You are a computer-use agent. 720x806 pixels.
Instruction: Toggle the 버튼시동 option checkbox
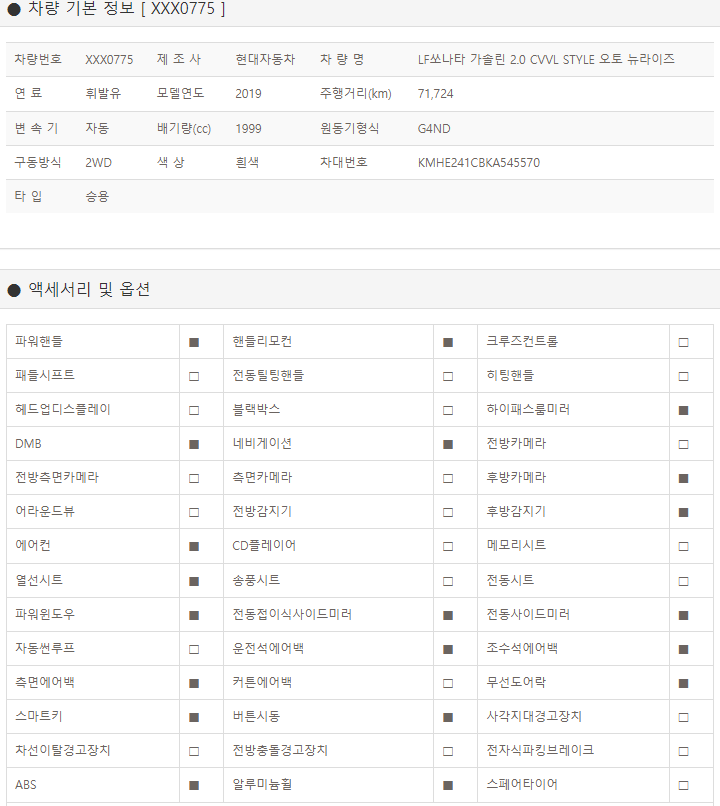pos(448,717)
